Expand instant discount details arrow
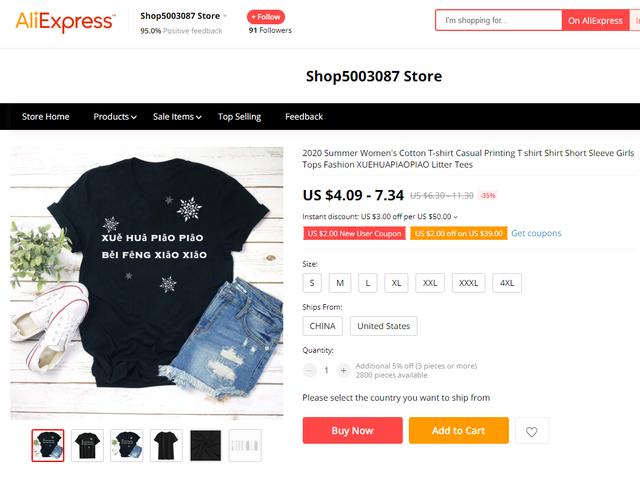This screenshot has width=640, height=479. [x=456, y=217]
